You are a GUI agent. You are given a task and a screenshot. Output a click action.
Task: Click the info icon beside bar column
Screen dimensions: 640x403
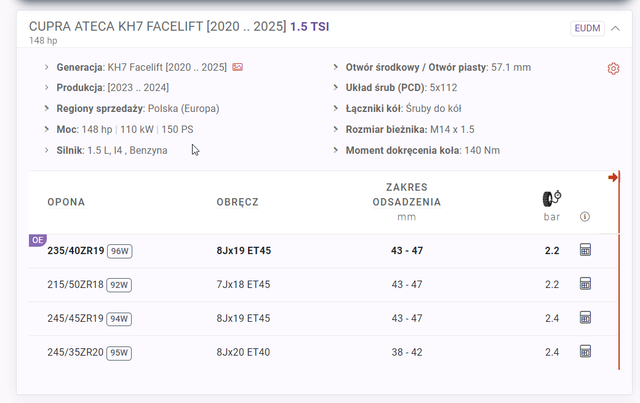585,217
